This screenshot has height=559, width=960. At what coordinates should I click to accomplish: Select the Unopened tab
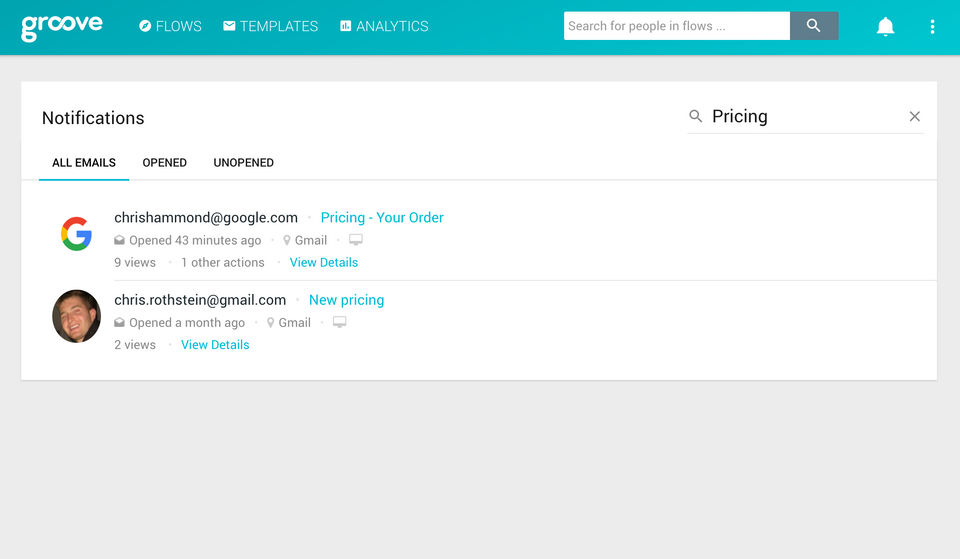point(243,162)
